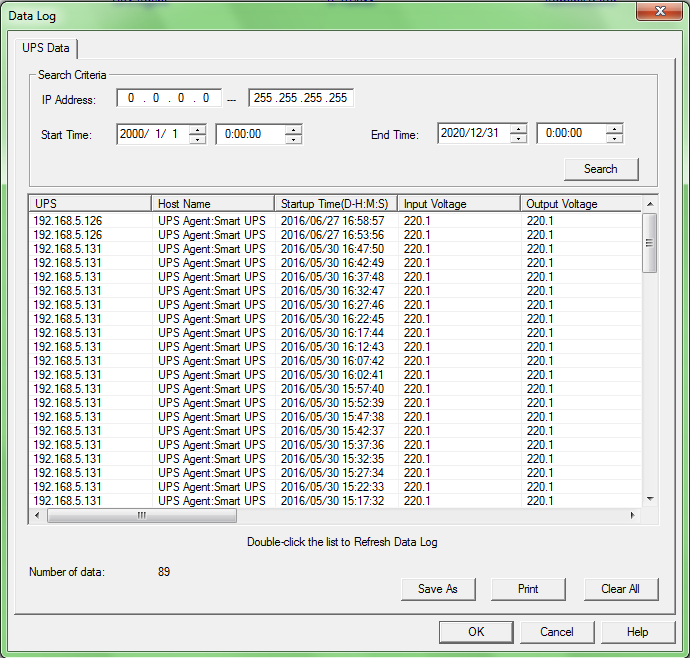Open Help for Data Log
This screenshot has height=658, width=690.
tap(637, 632)
